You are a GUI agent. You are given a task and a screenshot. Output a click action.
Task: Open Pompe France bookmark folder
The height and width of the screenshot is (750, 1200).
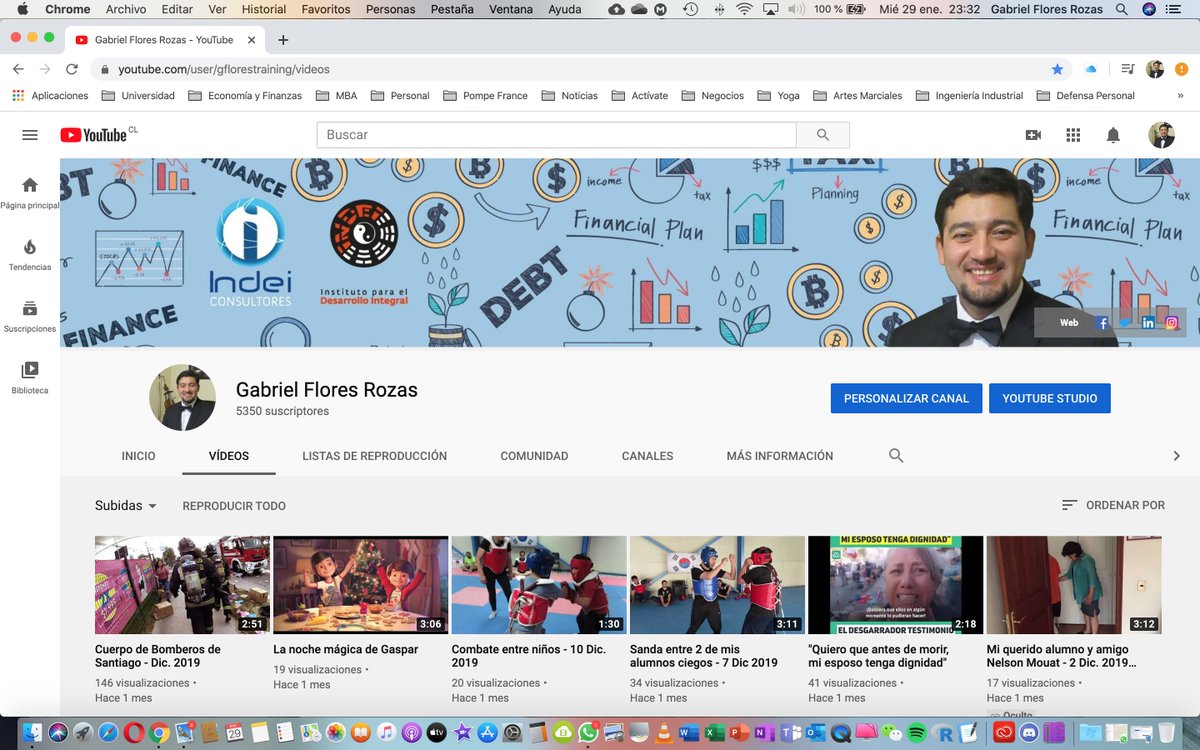click(485, 96)
